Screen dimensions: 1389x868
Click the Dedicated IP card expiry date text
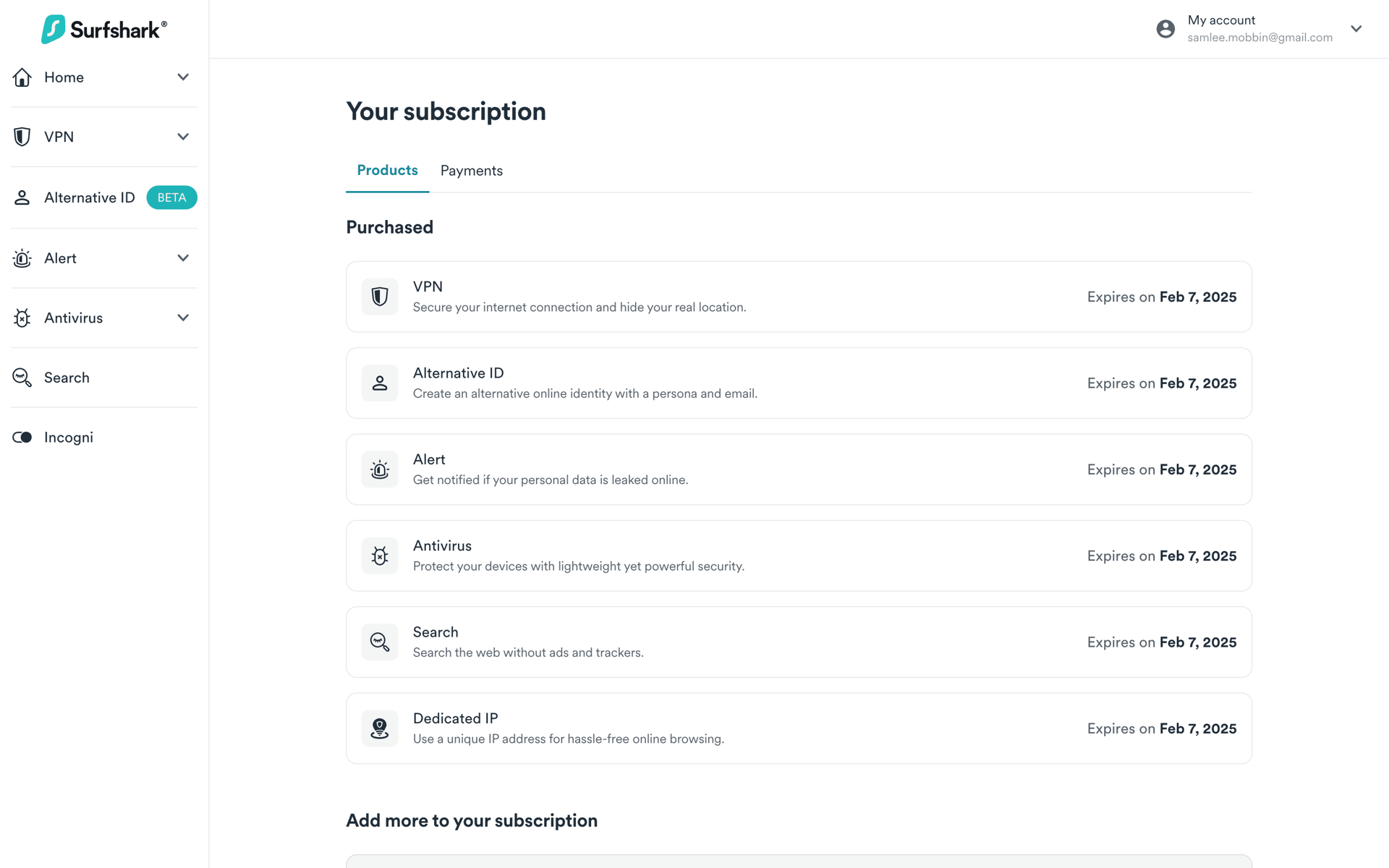[x=1162, y=728]
